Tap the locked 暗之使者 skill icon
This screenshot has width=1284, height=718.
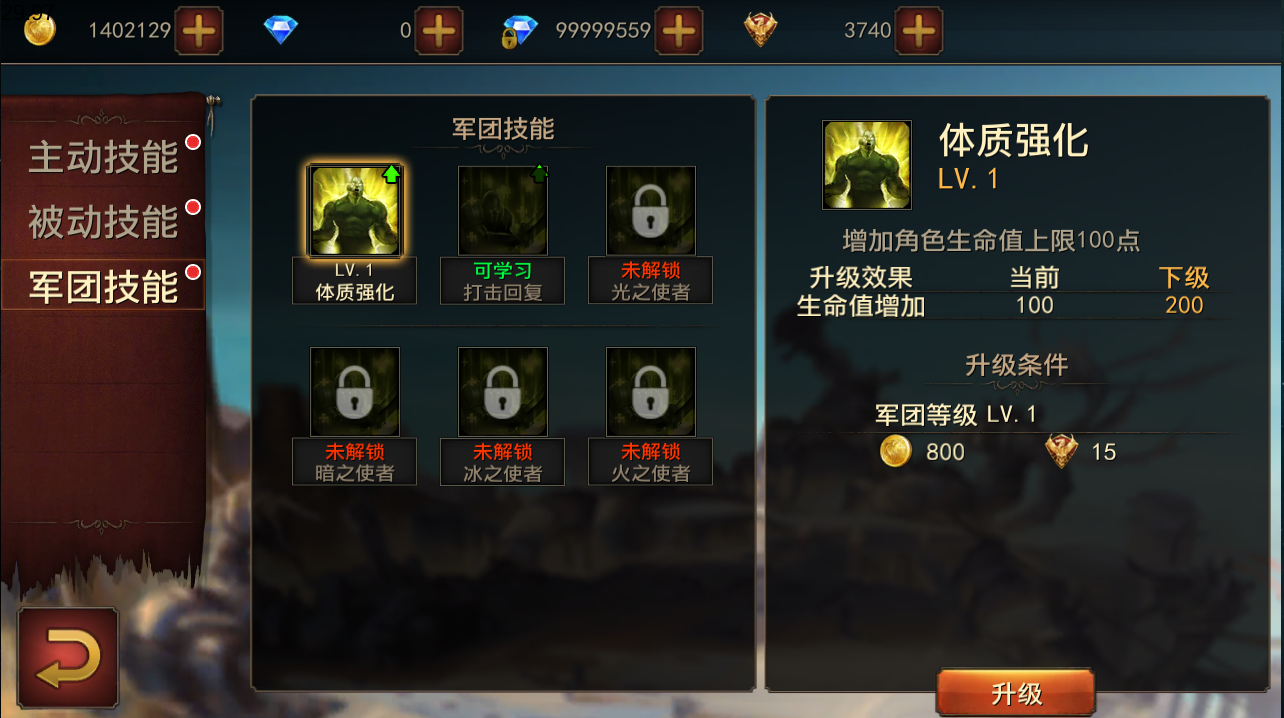click(355, 392)
